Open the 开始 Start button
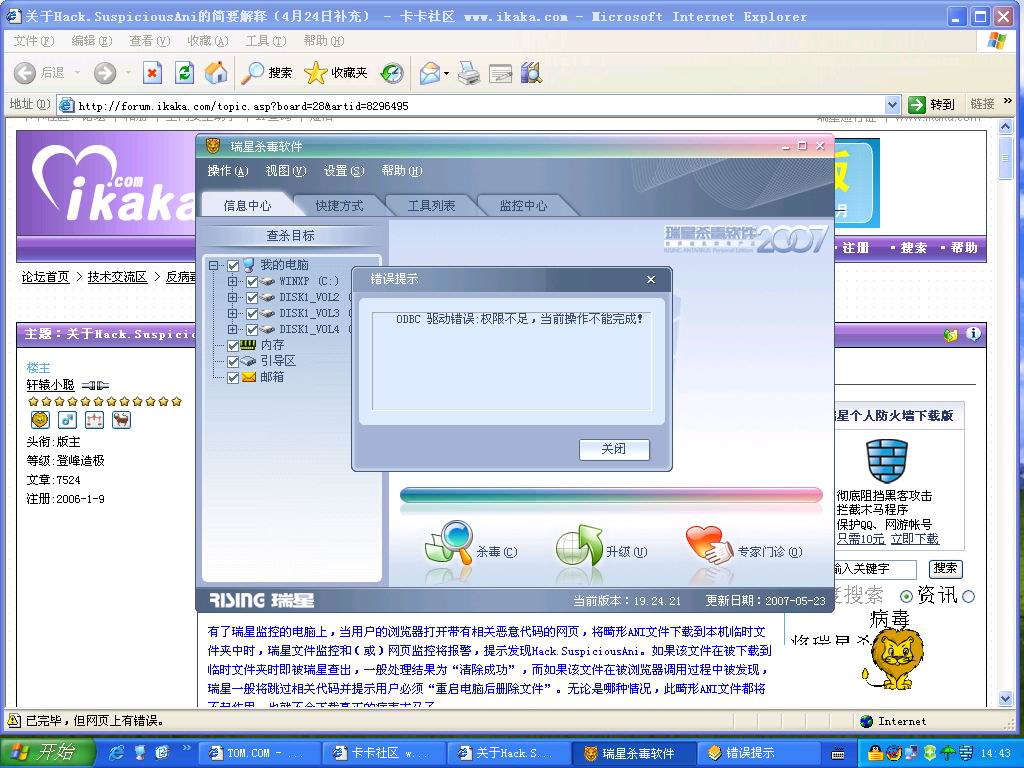The height and width of the screenshot is (768, 1024). [x=47, y=752]
